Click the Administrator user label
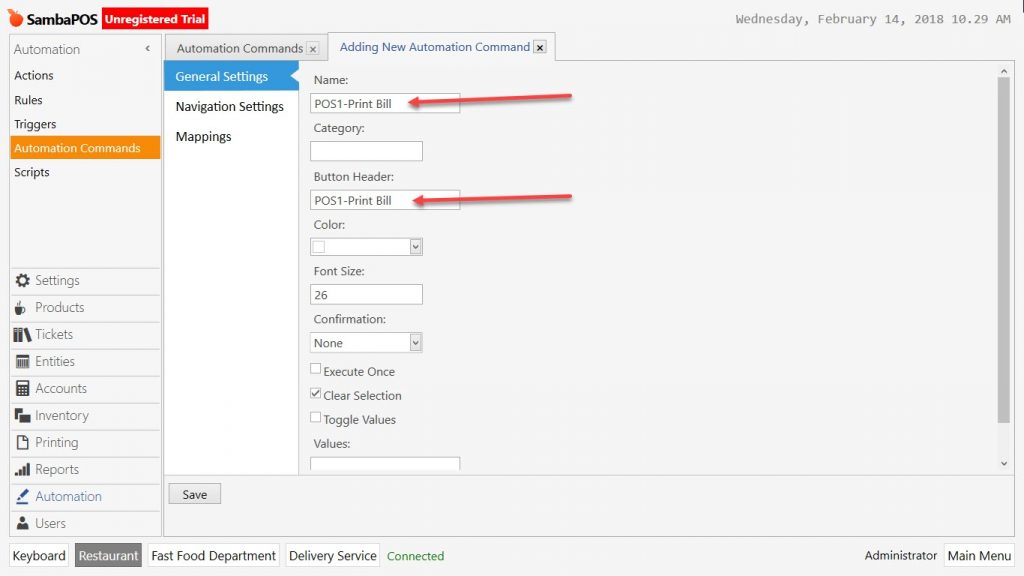The image size is (1024, 576). coord(901,556)
